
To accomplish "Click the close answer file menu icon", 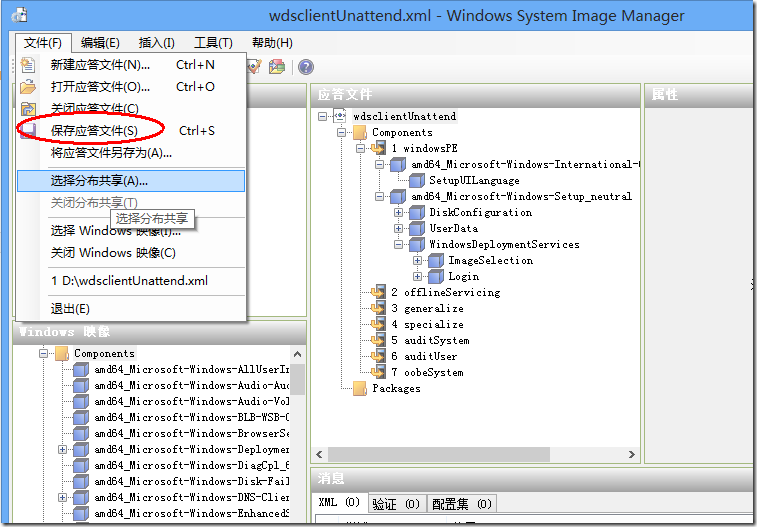I will (28, 109).
